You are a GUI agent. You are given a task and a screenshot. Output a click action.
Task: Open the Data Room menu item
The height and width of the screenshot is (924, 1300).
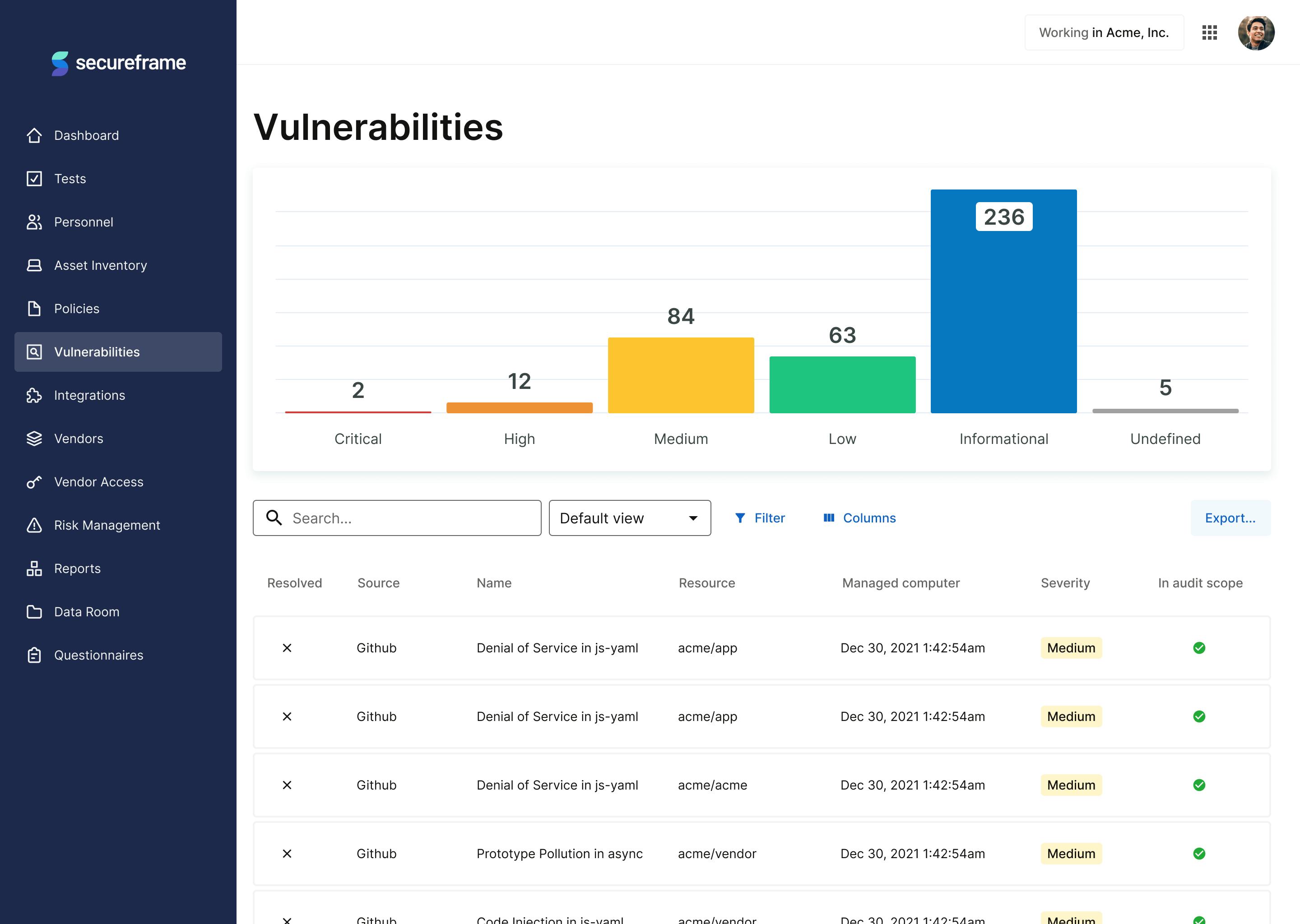coord(87,612)
